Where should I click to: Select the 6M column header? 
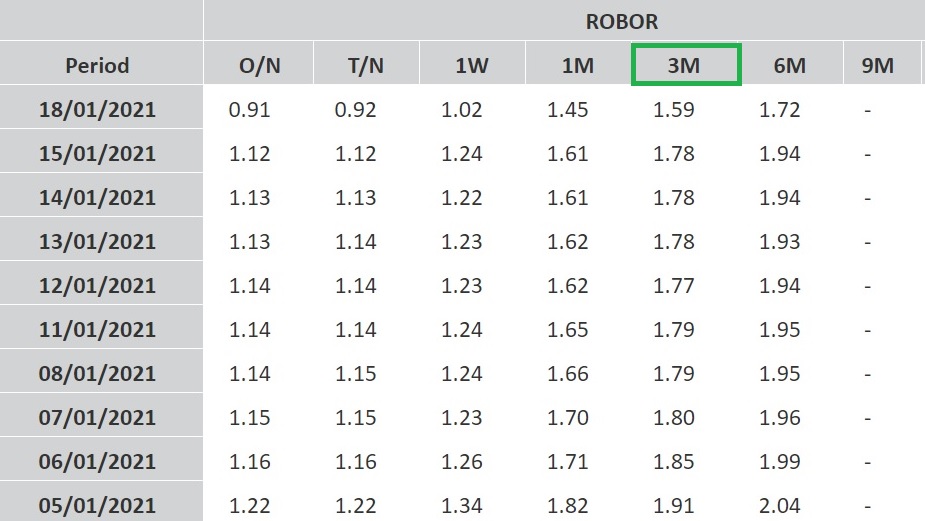click(x=790, y=66)
